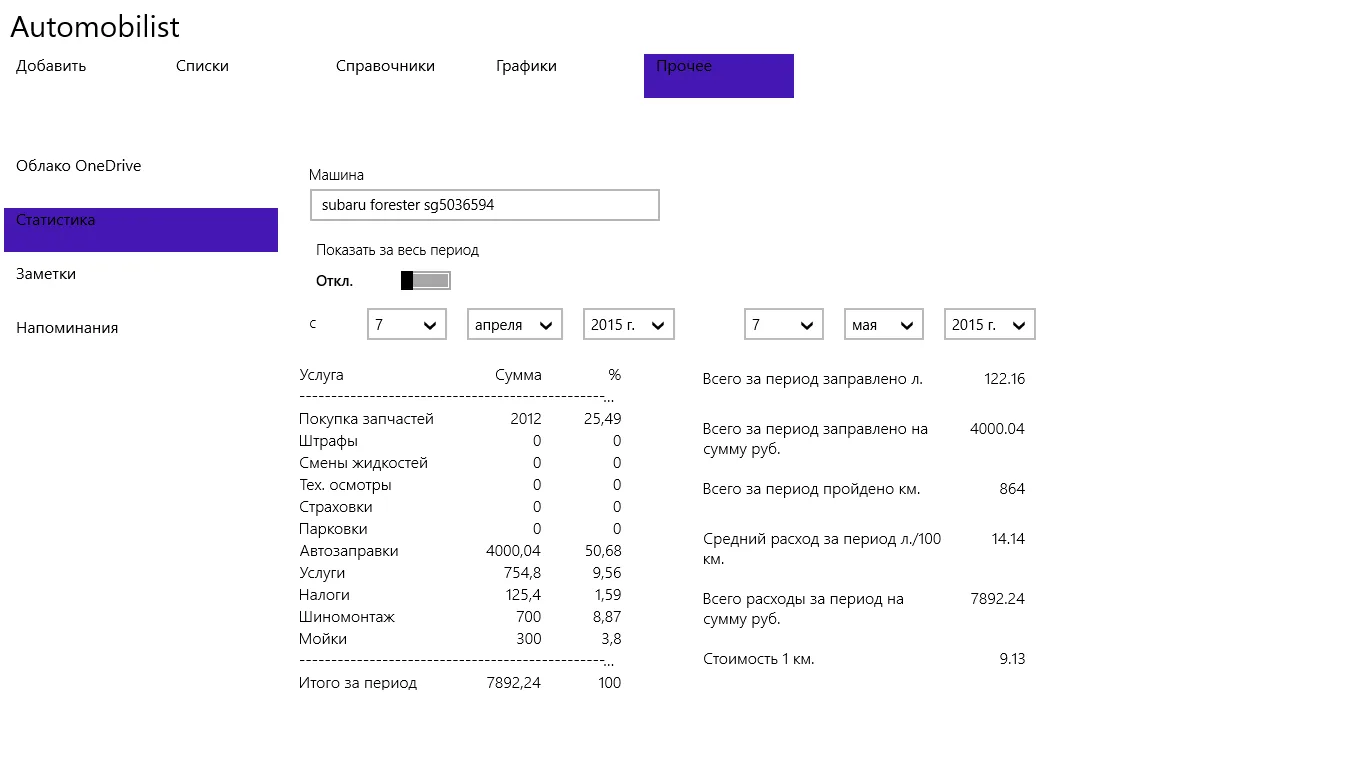The width and height of the screenshot is (1366, 768).
Task: Select the Прочее tab
Action: pyautogui.click(x=719, y=76)
